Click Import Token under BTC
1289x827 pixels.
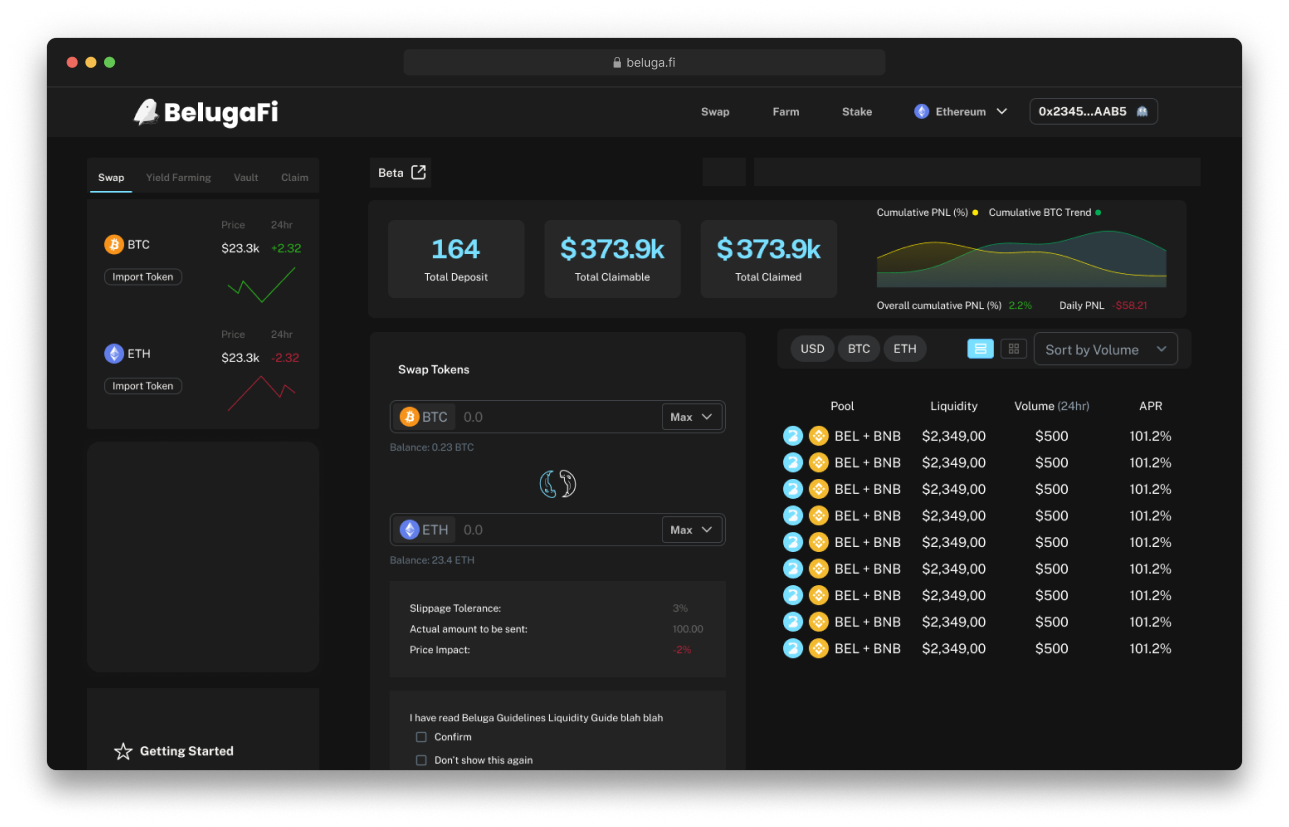coord(143,277)
